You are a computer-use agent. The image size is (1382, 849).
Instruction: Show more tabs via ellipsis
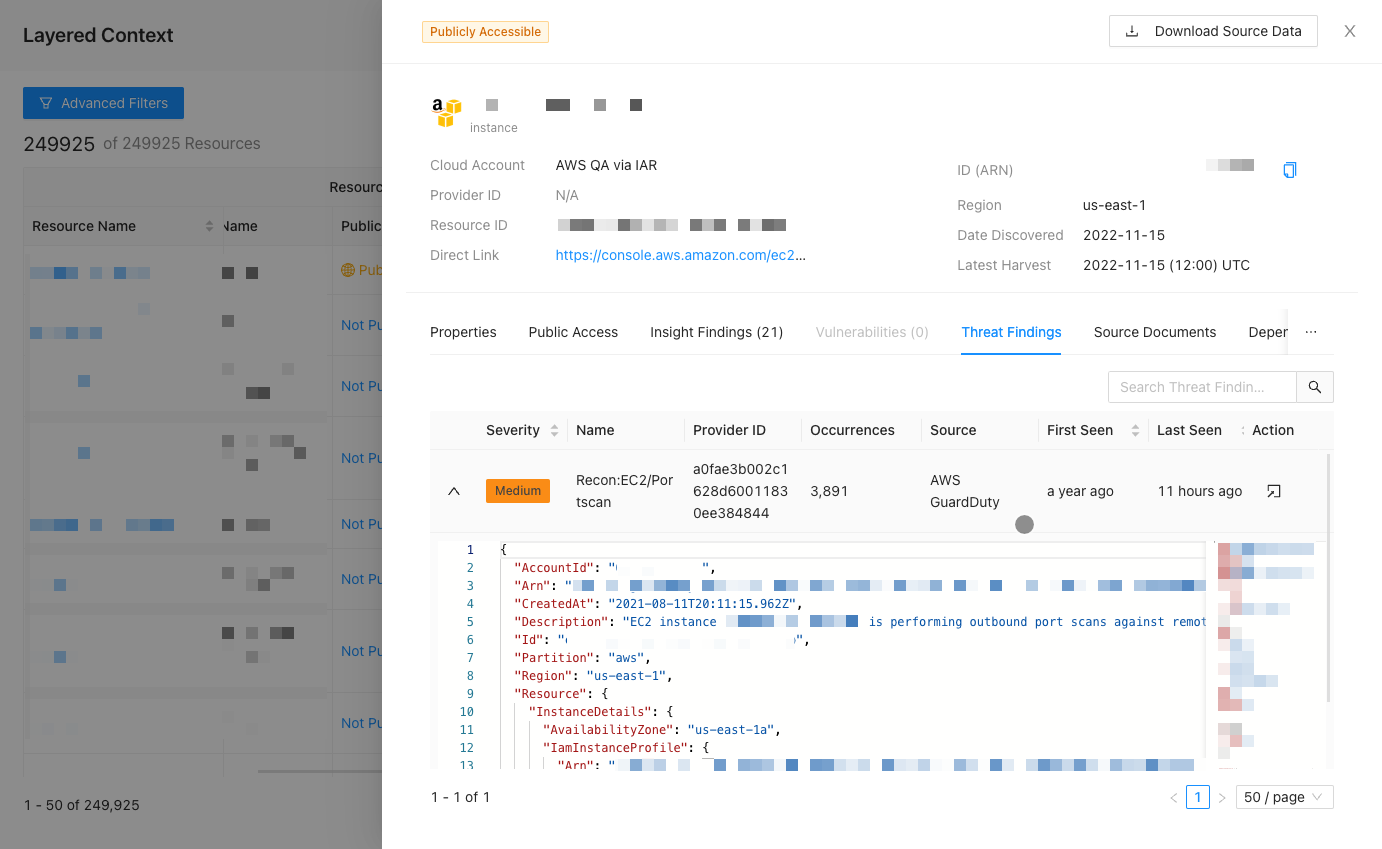coord(1311,332)
